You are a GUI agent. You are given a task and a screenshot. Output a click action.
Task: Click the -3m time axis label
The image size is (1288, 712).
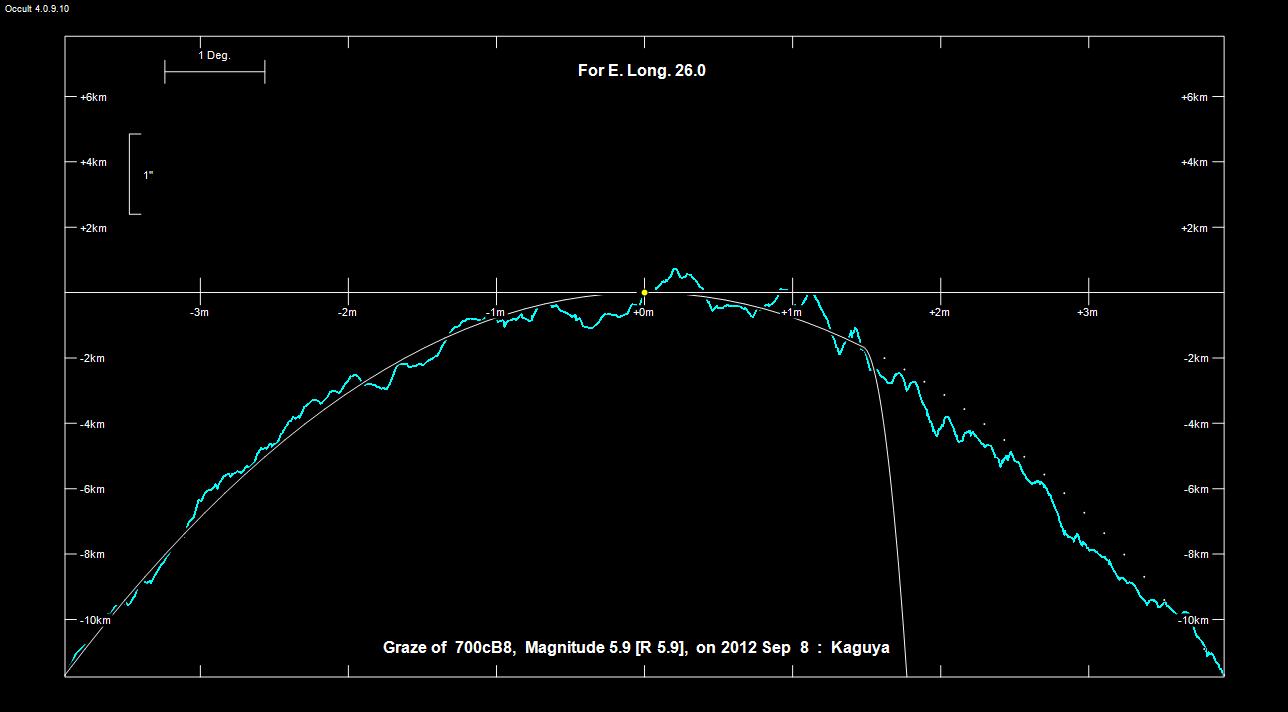pos(200,313)
